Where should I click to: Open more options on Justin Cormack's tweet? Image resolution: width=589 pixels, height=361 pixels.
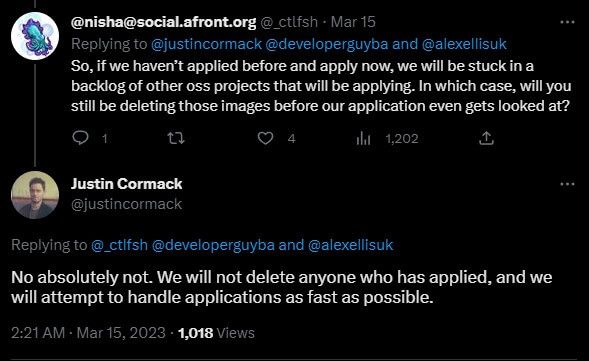coord(567,184)
